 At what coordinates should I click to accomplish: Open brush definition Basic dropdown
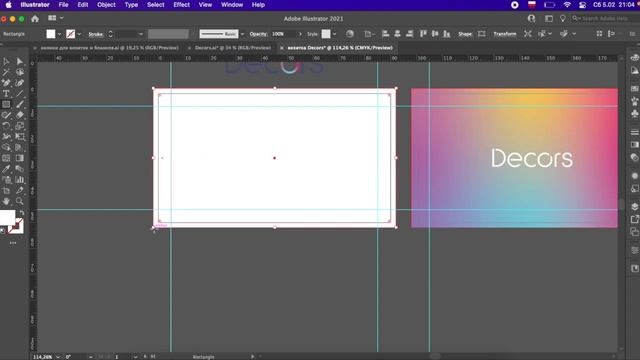(242, 34)
